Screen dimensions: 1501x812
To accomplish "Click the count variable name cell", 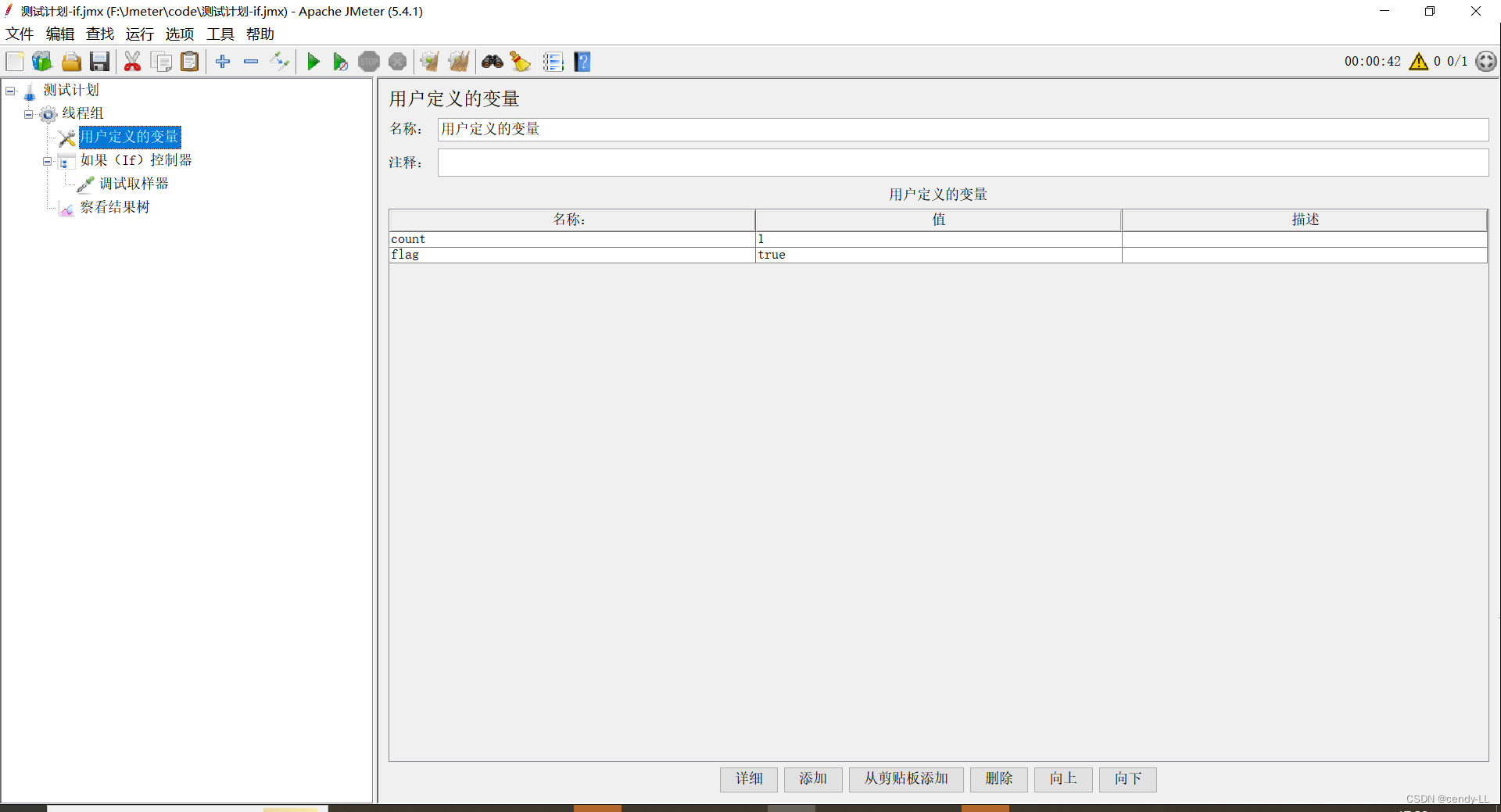I will tap(572, 239).
